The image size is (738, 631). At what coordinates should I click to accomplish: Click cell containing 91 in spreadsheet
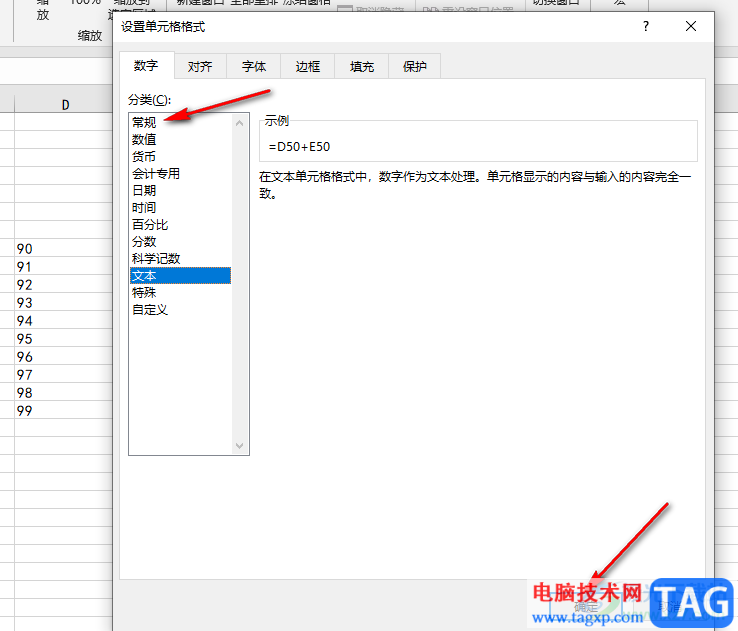pyautogui.click(x=64, y=266)
